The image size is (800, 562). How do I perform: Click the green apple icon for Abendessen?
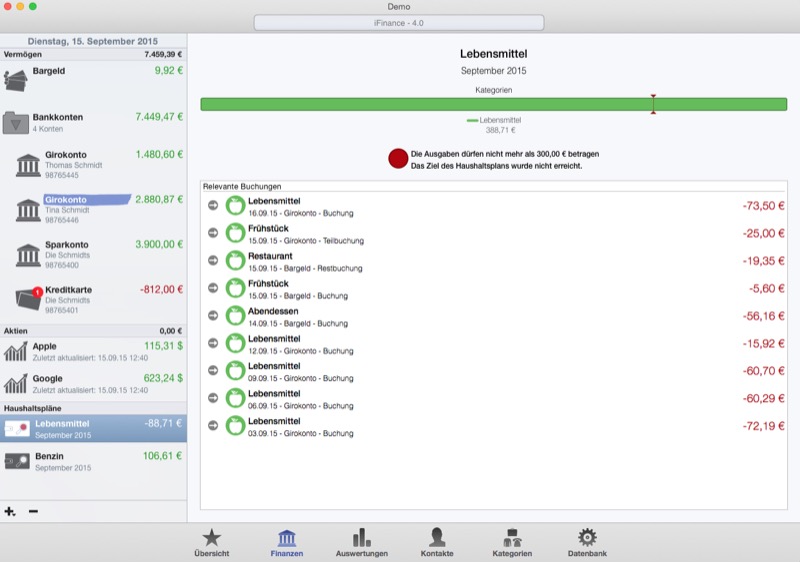(x=235, y=316)
